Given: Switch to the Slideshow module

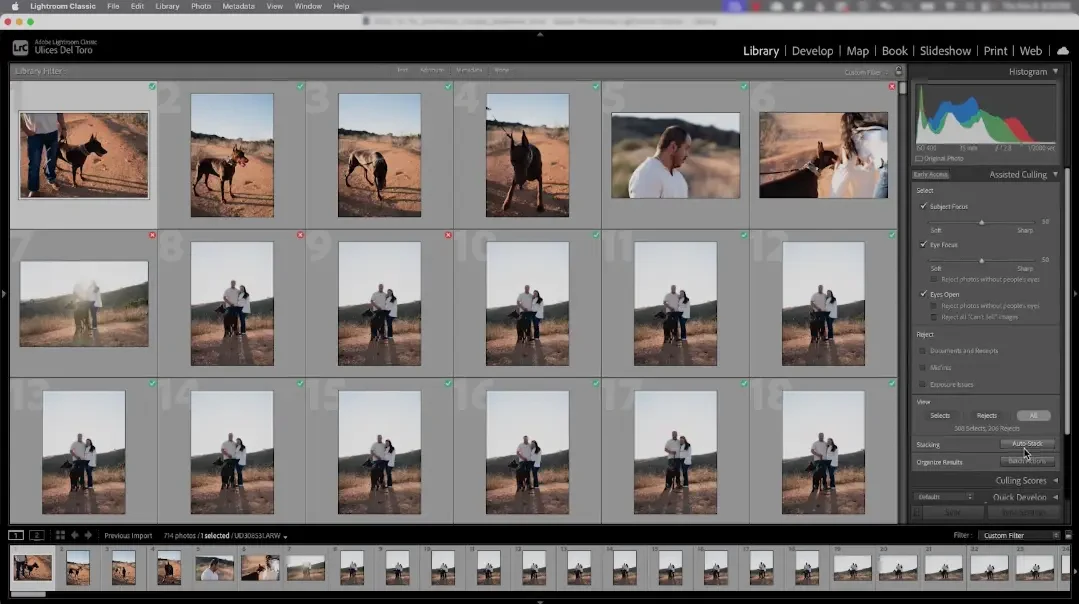Looking at the screenshot, I should point(946,51).
